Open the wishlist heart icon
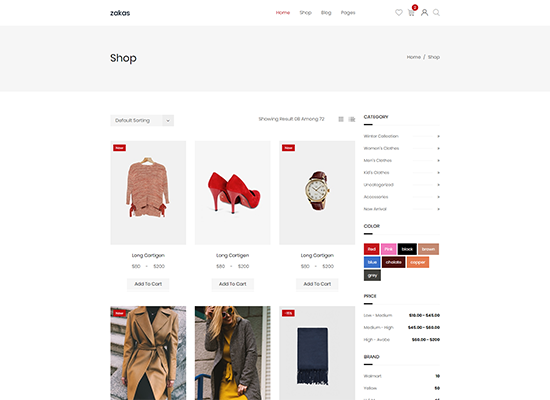Image resolution: width=550 pixels, height=400 pixels. pyautogui.click(x=398, y=13)
